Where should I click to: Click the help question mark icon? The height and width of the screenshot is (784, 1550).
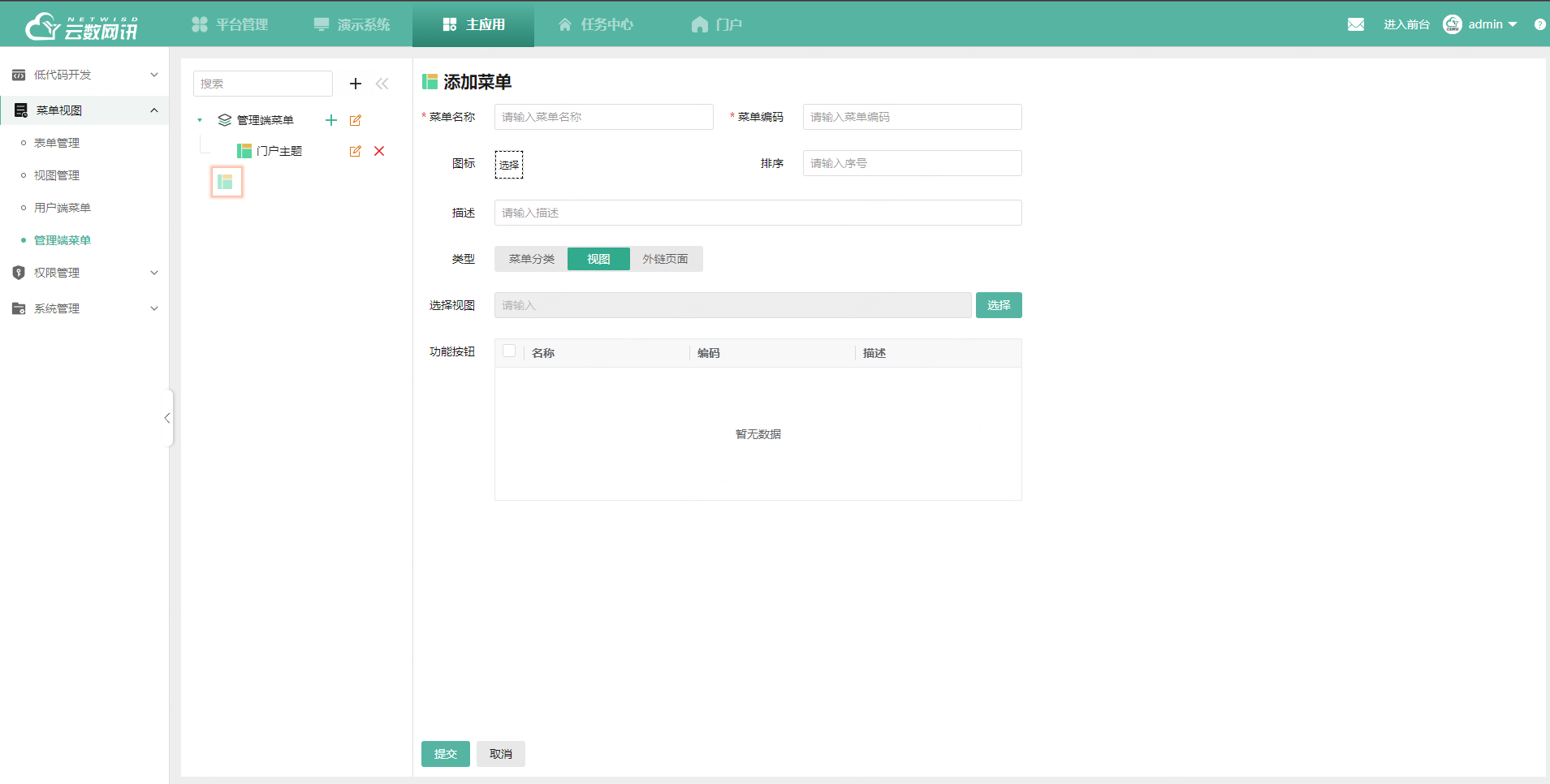tap(1539, 24)
